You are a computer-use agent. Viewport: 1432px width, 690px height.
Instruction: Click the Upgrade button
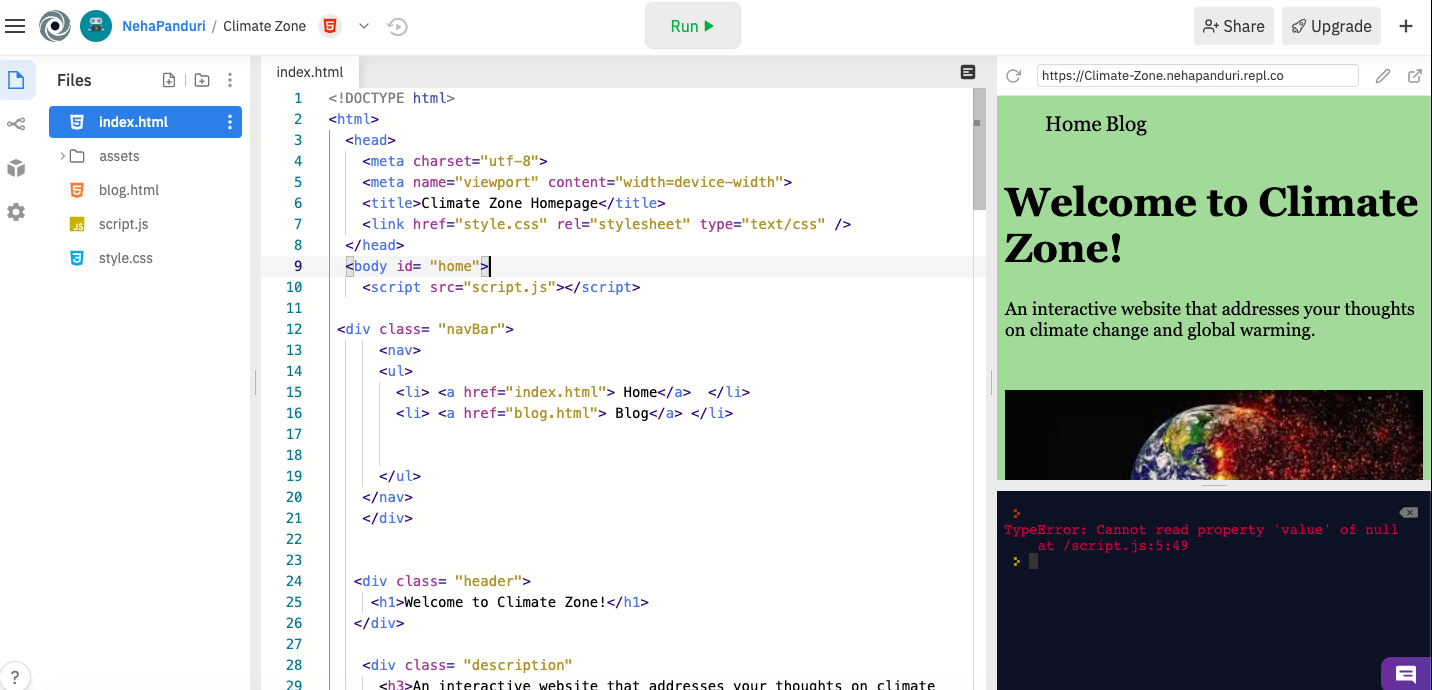(x=1331, y=26)
